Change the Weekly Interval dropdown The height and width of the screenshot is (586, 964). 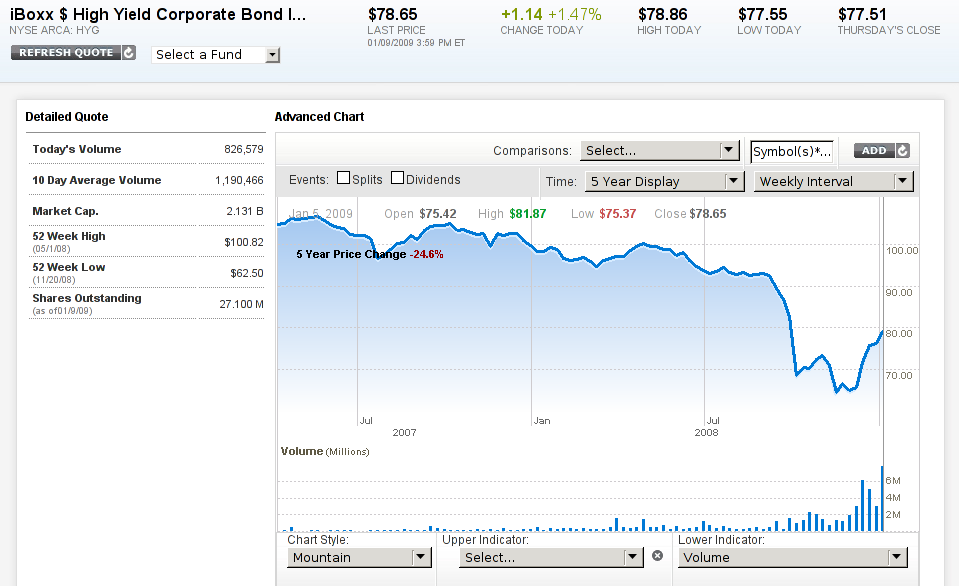click(834, 181)
